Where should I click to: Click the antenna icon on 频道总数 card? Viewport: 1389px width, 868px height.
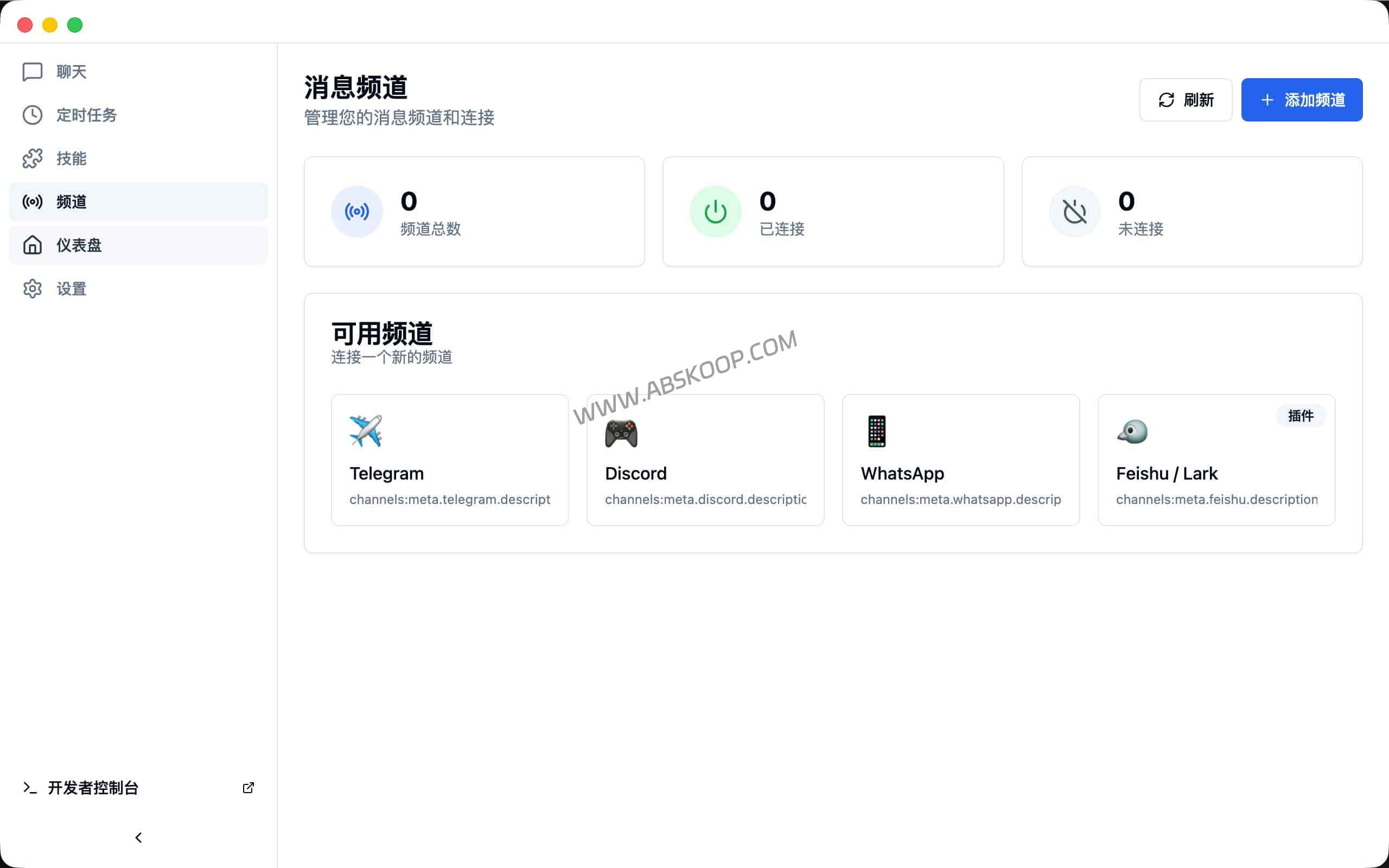(356, 210)
